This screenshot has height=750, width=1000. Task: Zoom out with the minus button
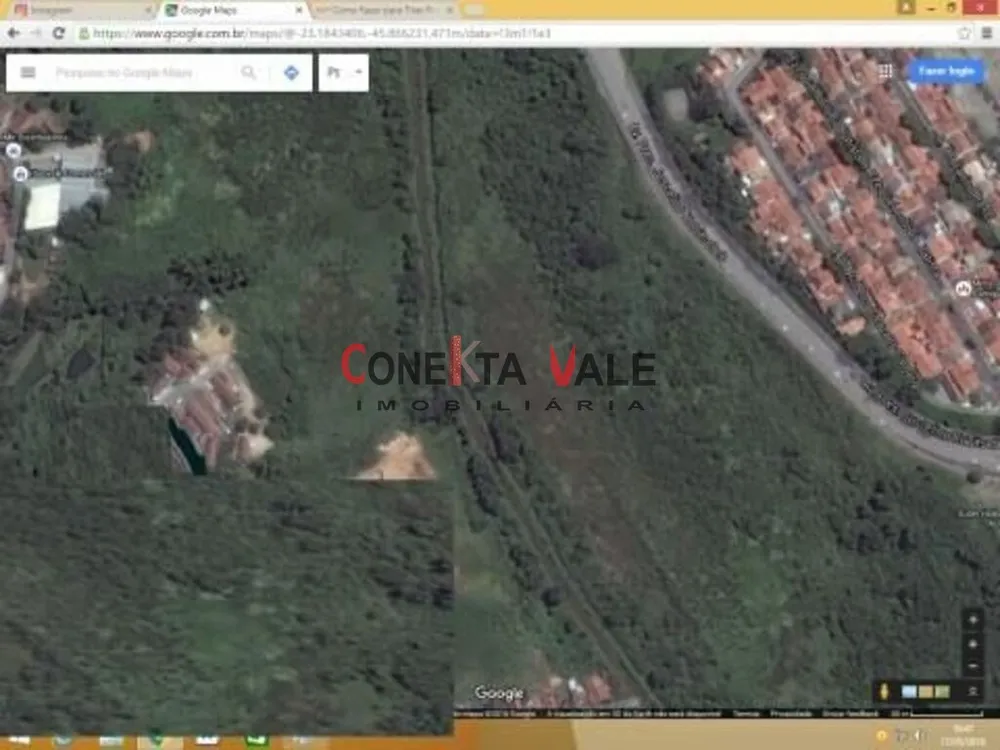click(973, 666)
